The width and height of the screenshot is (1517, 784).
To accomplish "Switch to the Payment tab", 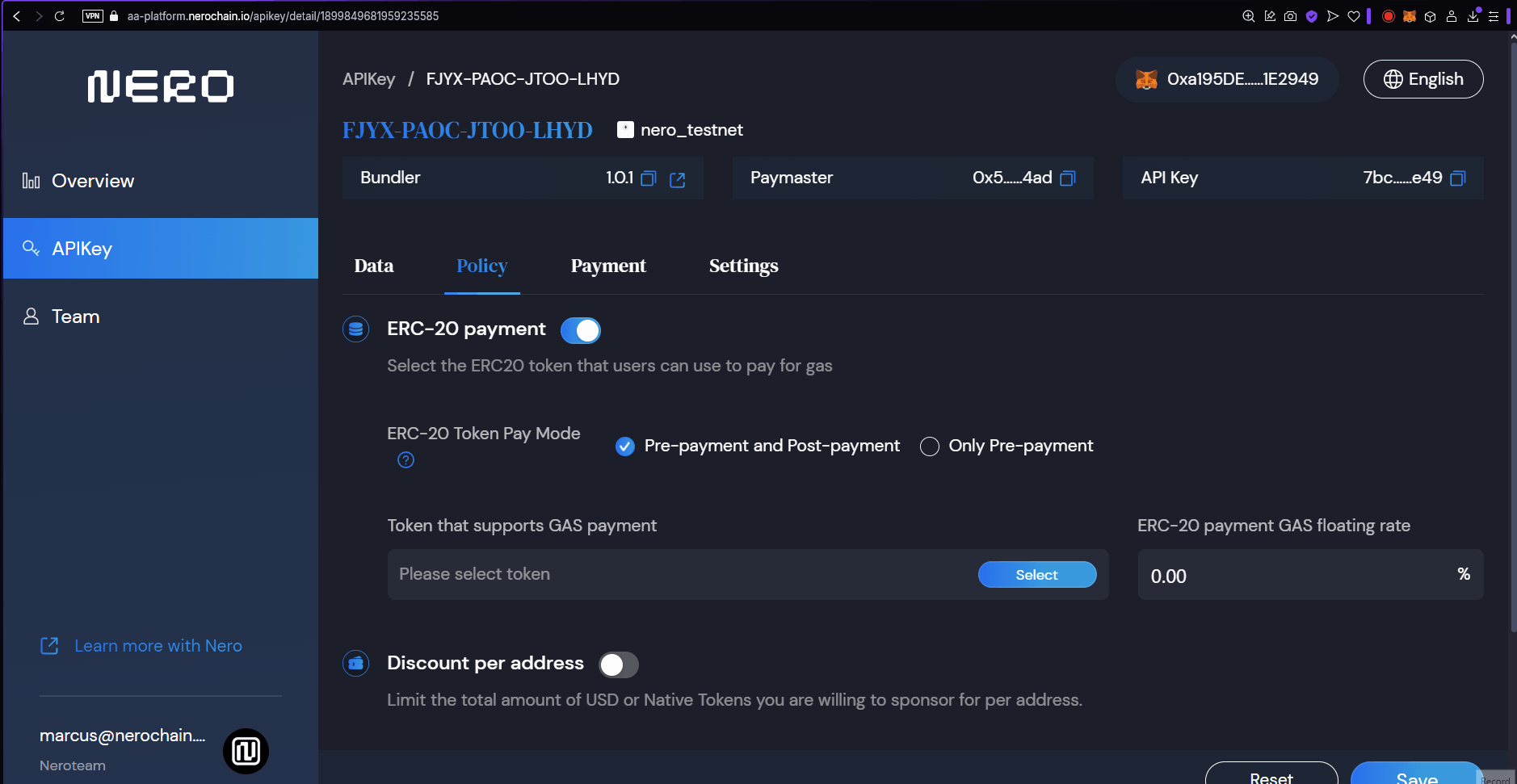I will tap(607, 266).
